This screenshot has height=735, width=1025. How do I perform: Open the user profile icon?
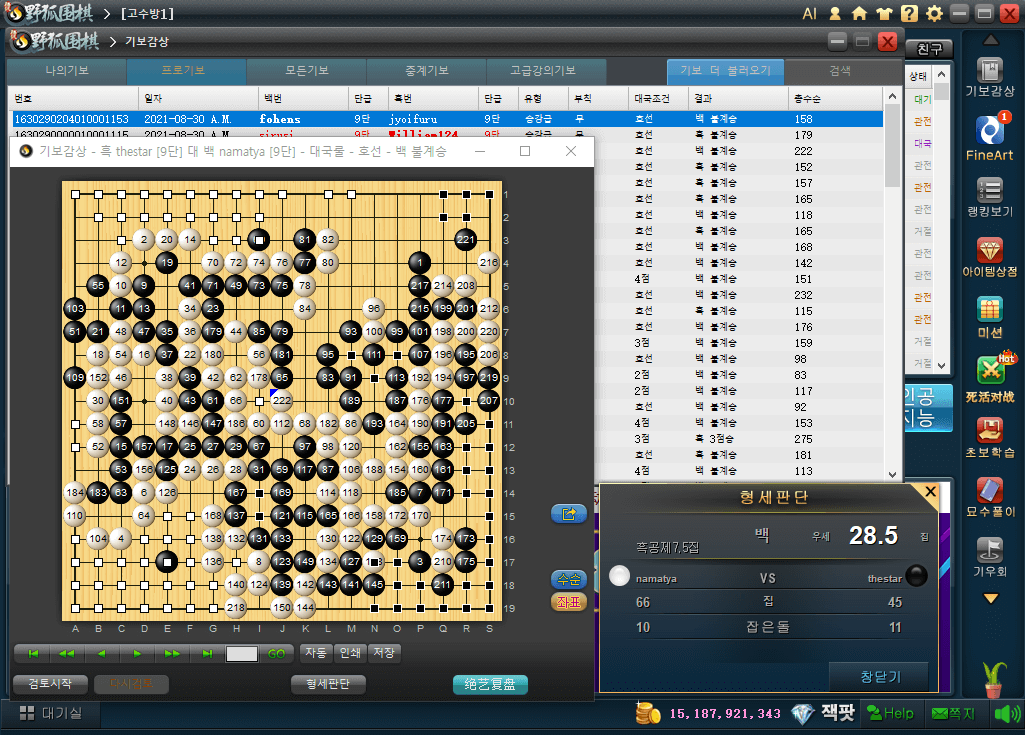835,13
